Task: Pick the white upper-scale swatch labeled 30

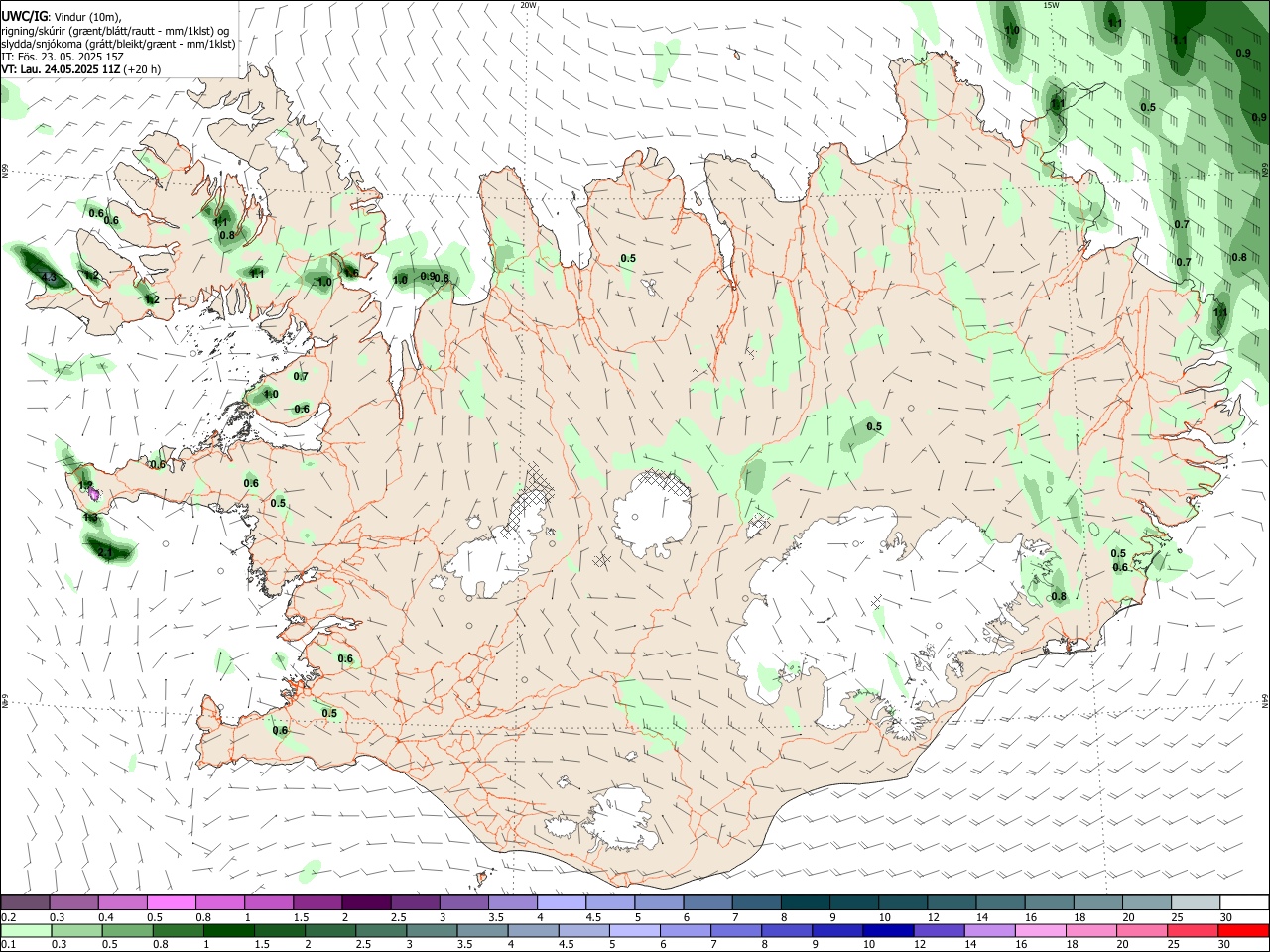Action: click(x=1245, y=902)
